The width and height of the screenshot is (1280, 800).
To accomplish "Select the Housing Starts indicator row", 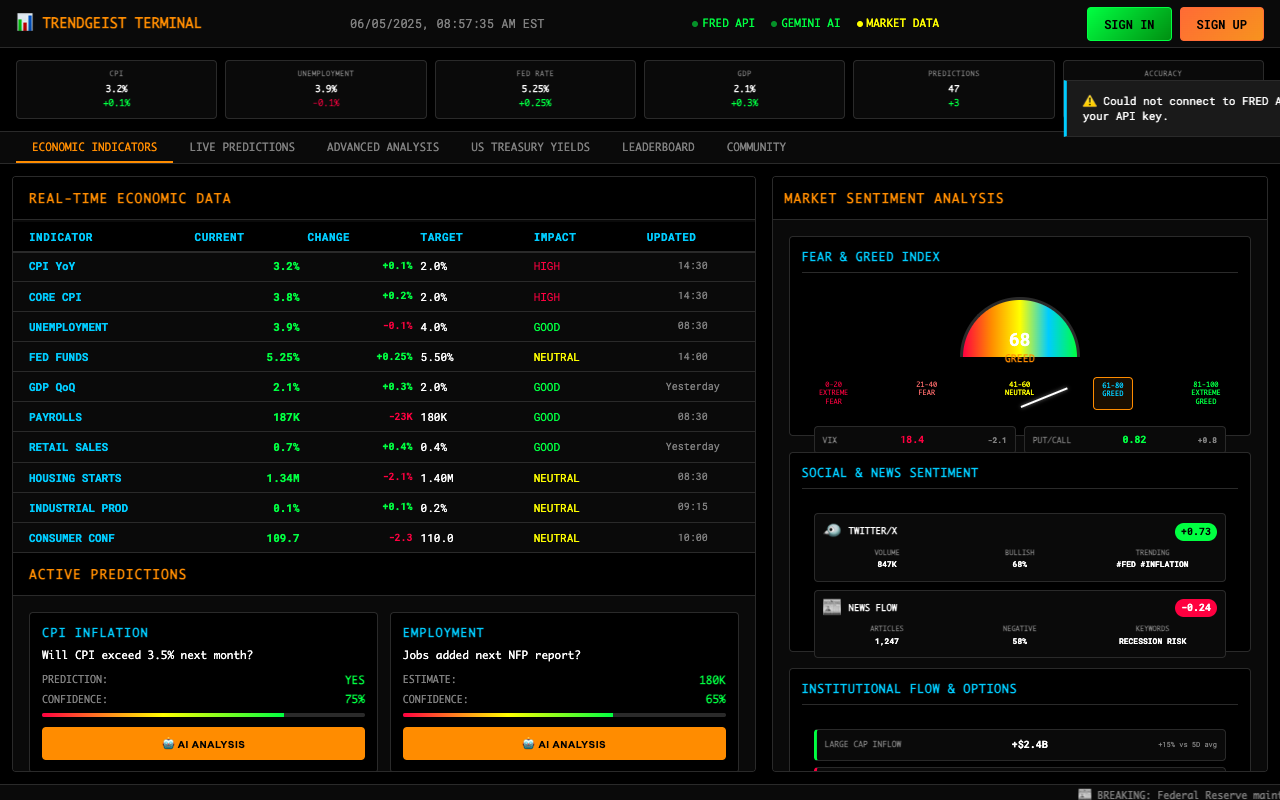I will click(x=384, y=478).
